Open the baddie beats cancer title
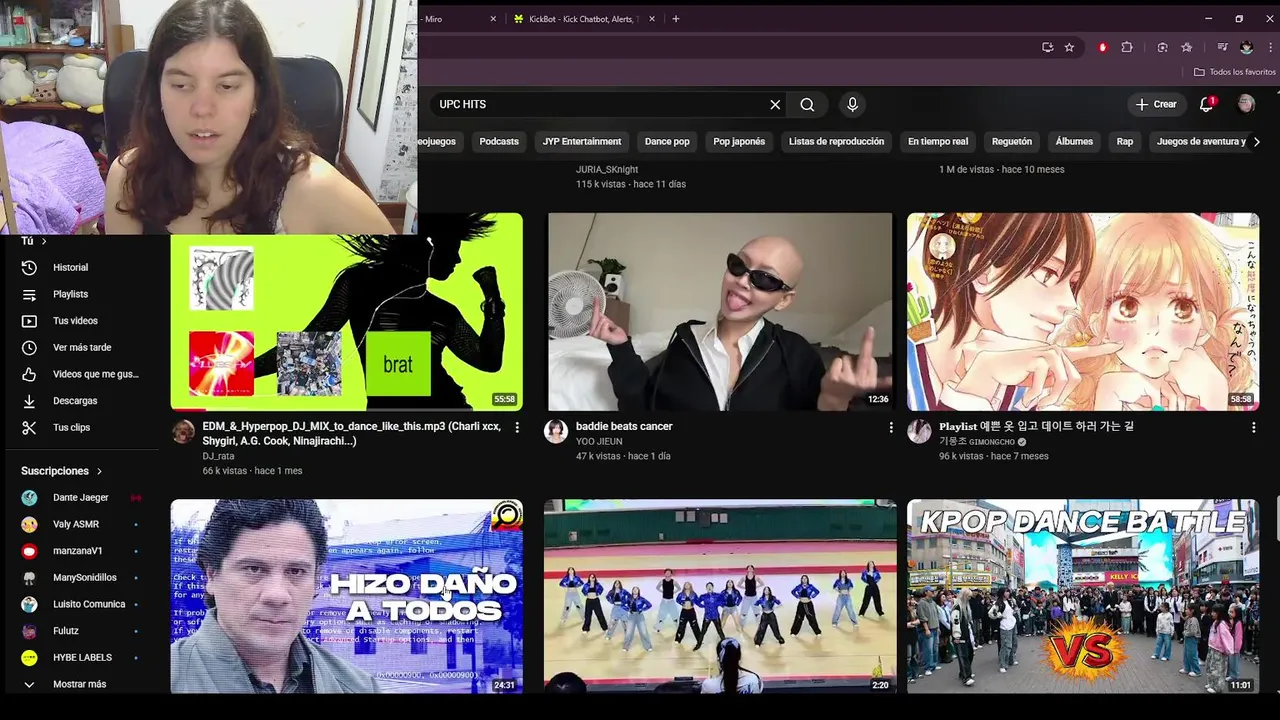 [x=624, y=426]
